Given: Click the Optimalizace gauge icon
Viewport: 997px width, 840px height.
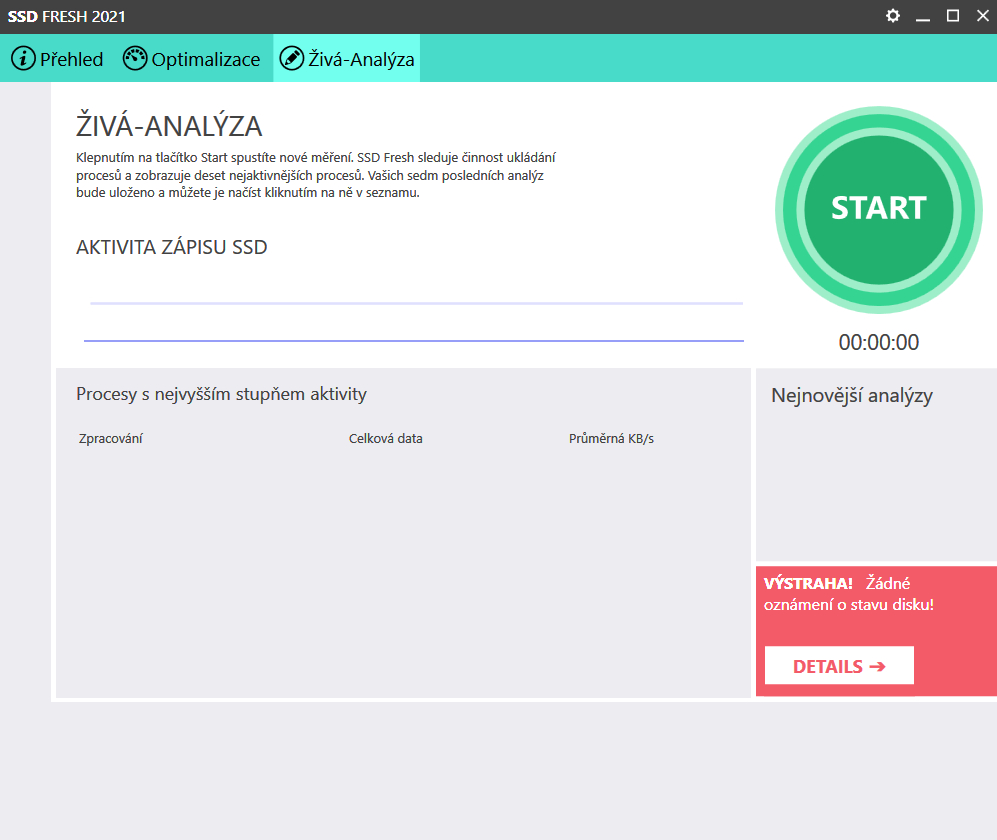Looking at the screenshot, I should 135,58.
